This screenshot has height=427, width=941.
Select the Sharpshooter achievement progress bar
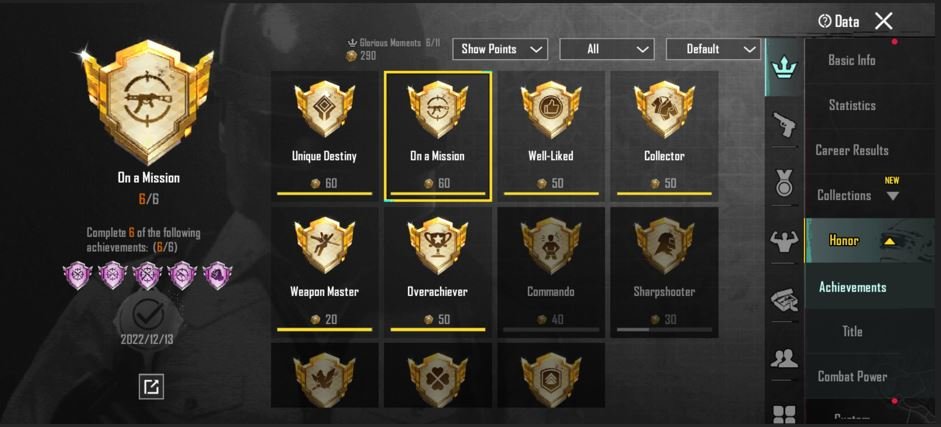click(x=664, y=329)
